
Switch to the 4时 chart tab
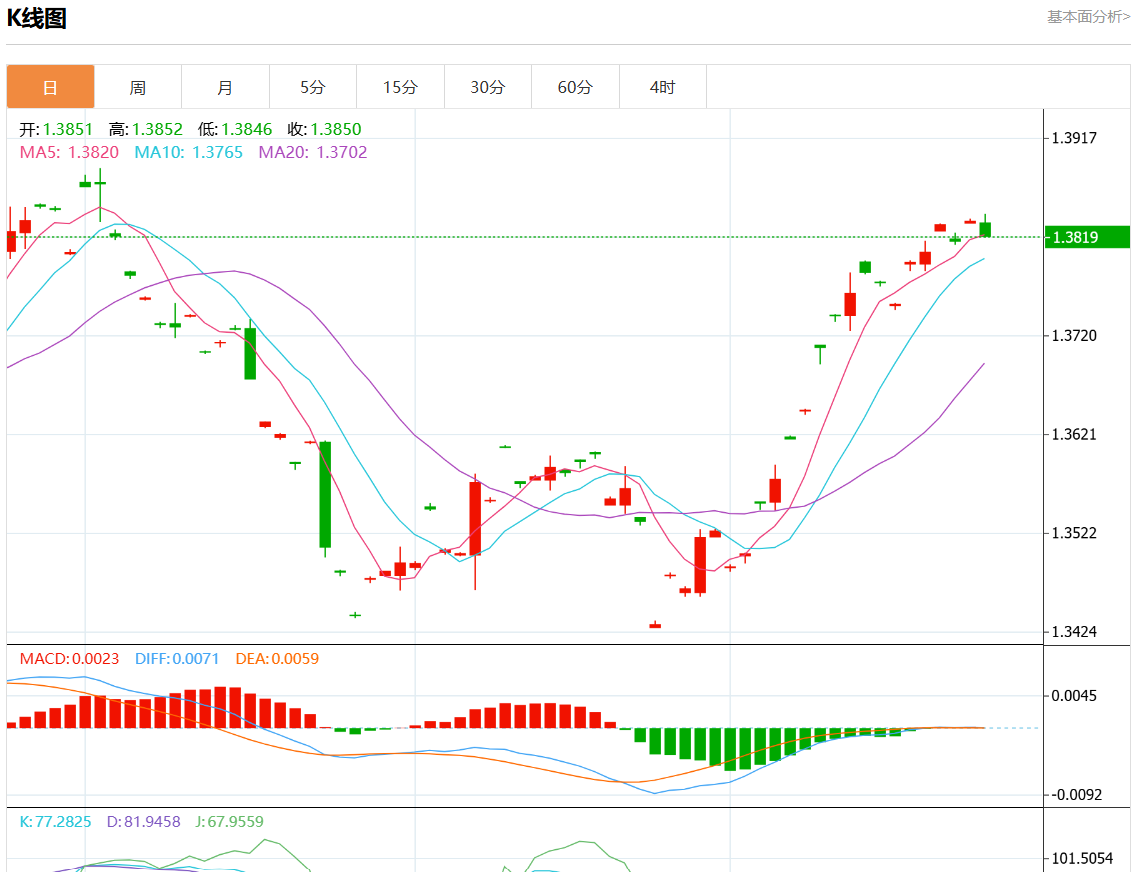(x=662, y=87)
